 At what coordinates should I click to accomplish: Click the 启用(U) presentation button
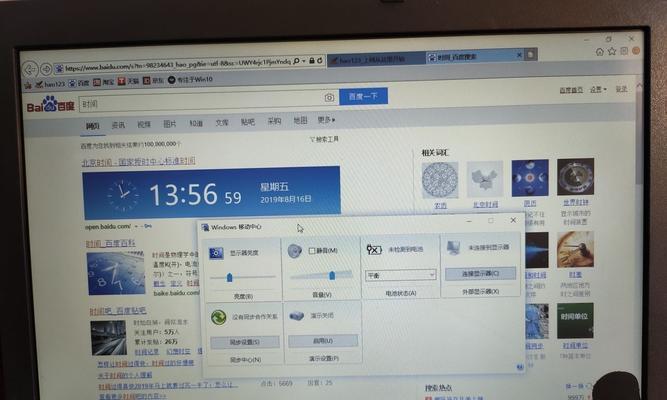click(323, 340)
